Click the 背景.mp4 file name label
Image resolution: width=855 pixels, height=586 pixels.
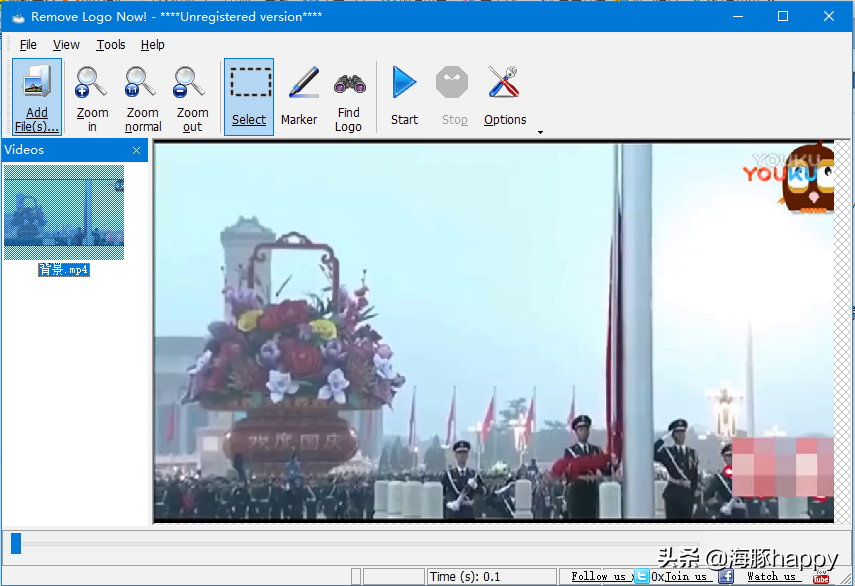tap(63, 270)
